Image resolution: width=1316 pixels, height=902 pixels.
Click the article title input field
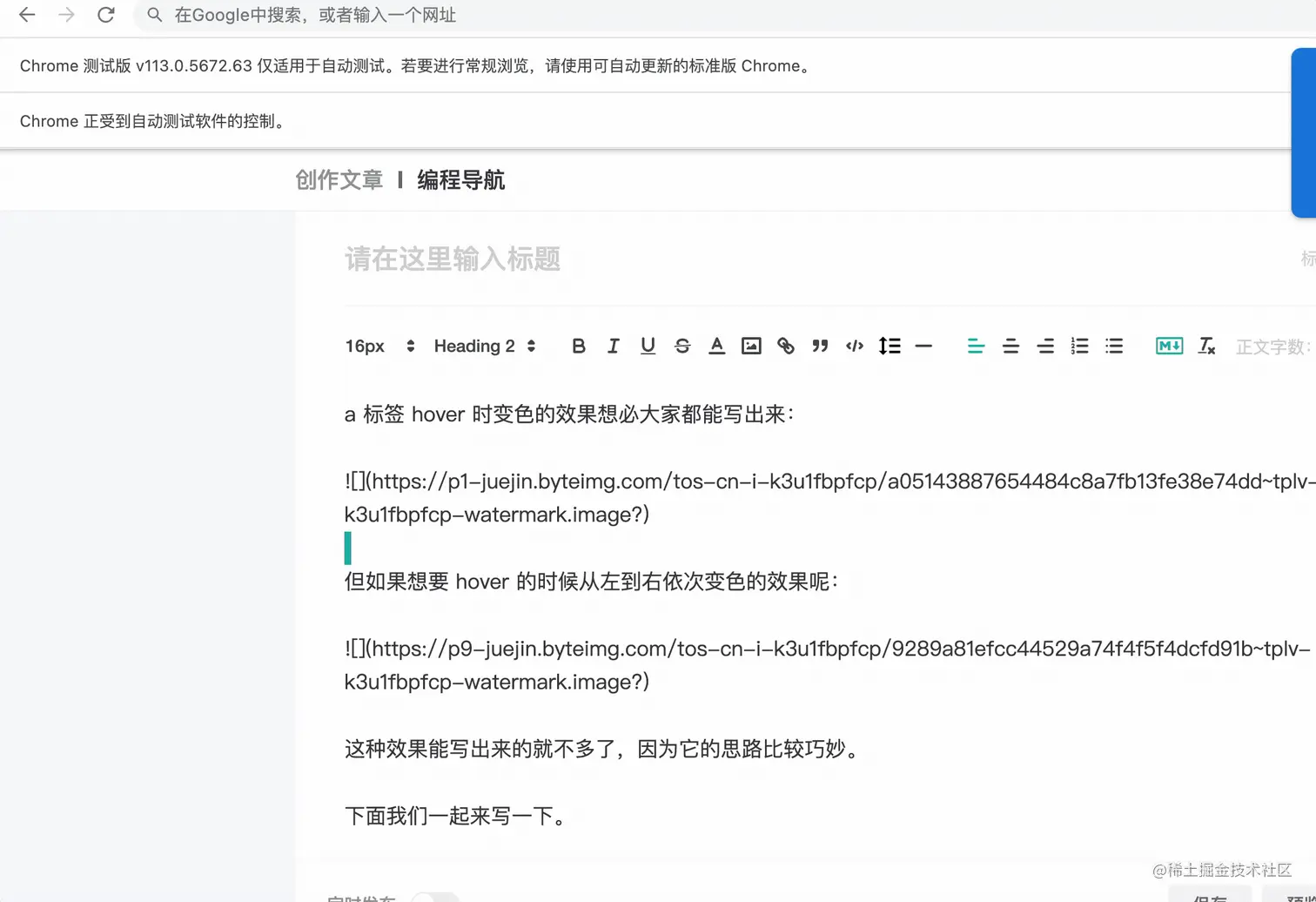818,259
